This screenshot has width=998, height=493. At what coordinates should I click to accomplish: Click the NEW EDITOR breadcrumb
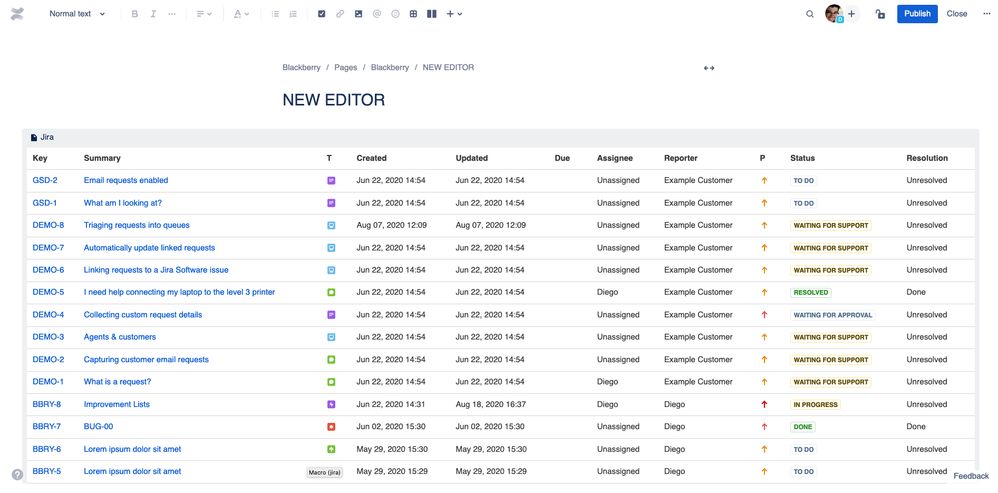(448, 67)
